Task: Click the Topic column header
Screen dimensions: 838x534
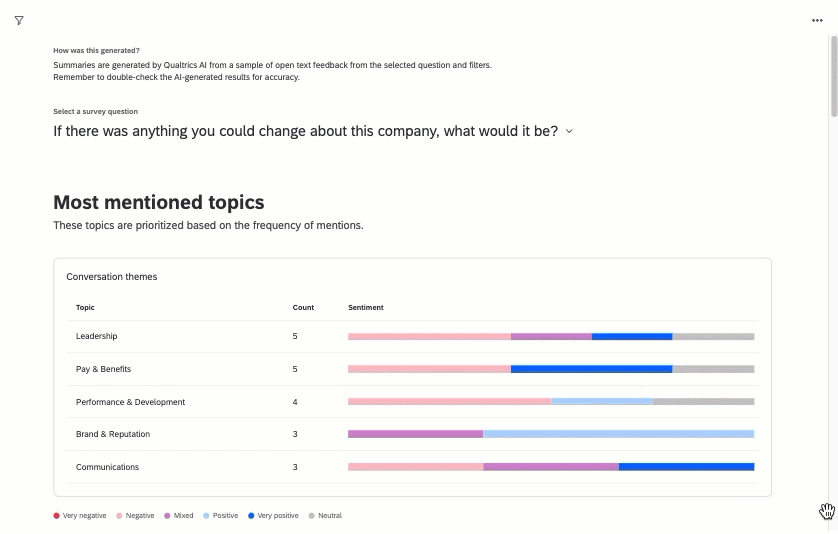Action: [85, 307]
